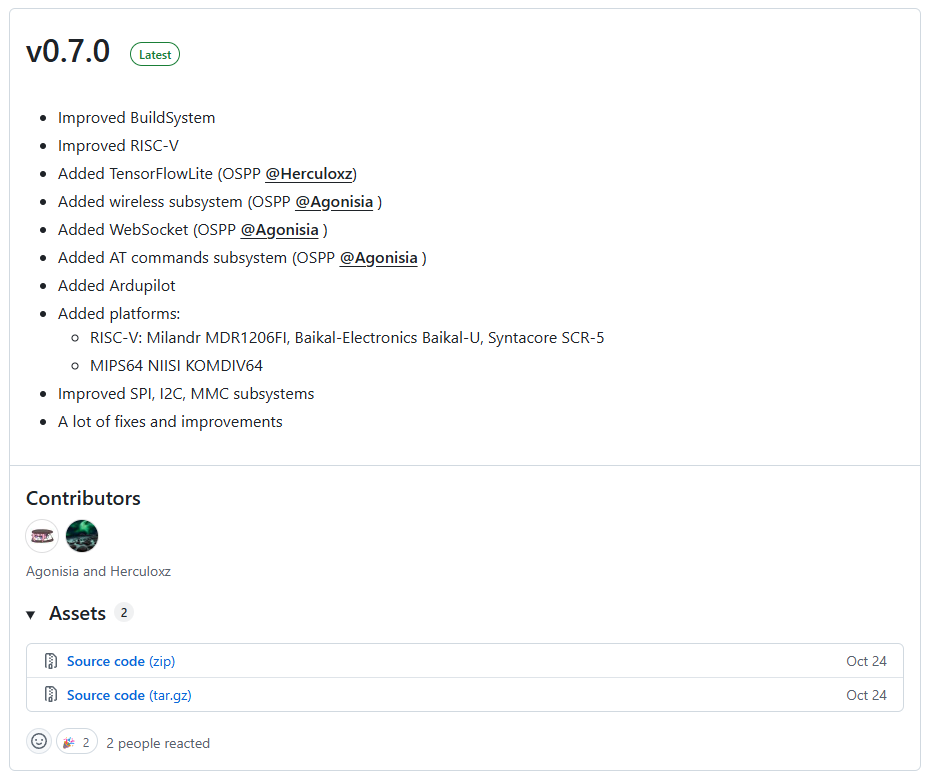936x780 pixels.
Task: Open the white contributor avatar
Action: pos(42,536)
